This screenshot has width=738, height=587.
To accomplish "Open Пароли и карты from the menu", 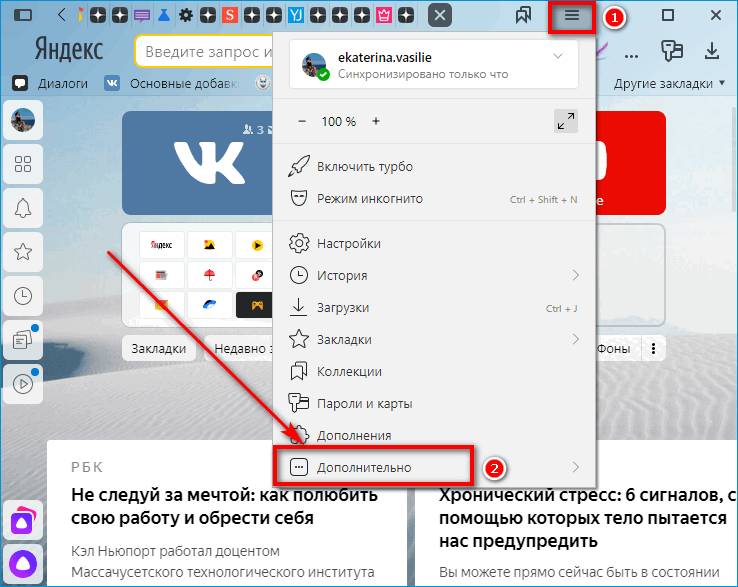I will (434, 404).
